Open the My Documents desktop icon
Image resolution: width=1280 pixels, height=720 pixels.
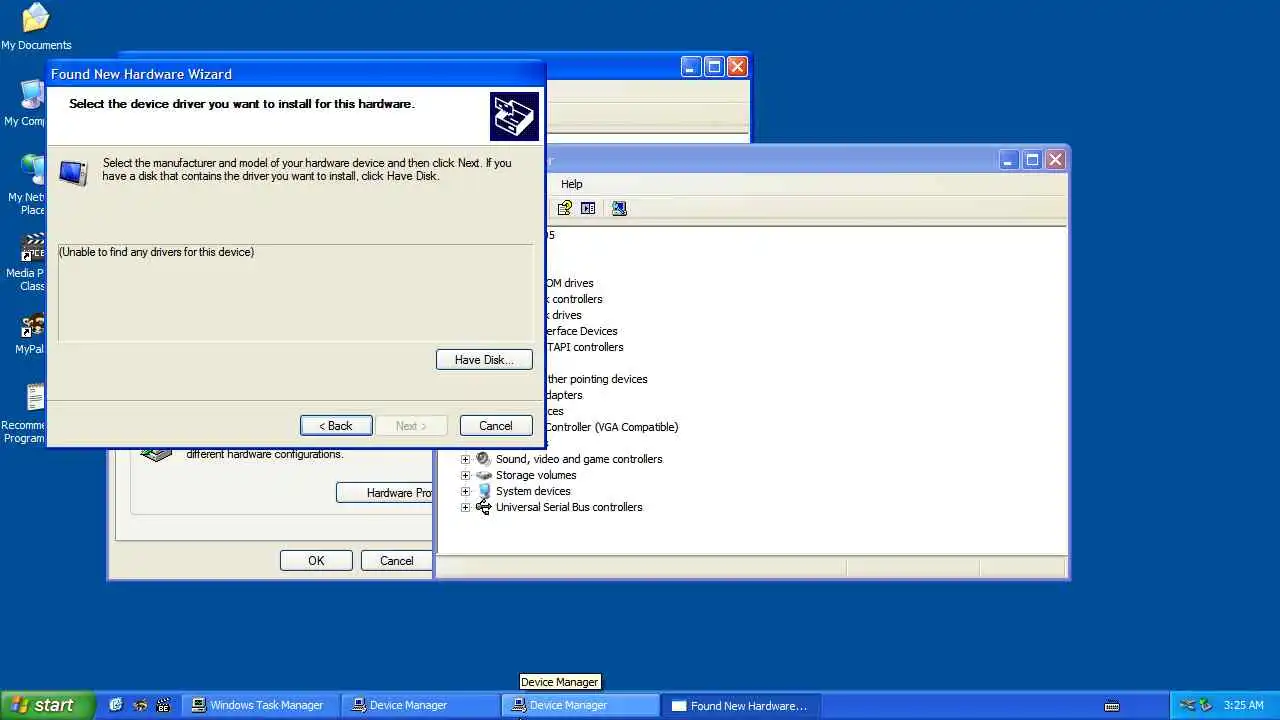[36, 26]
